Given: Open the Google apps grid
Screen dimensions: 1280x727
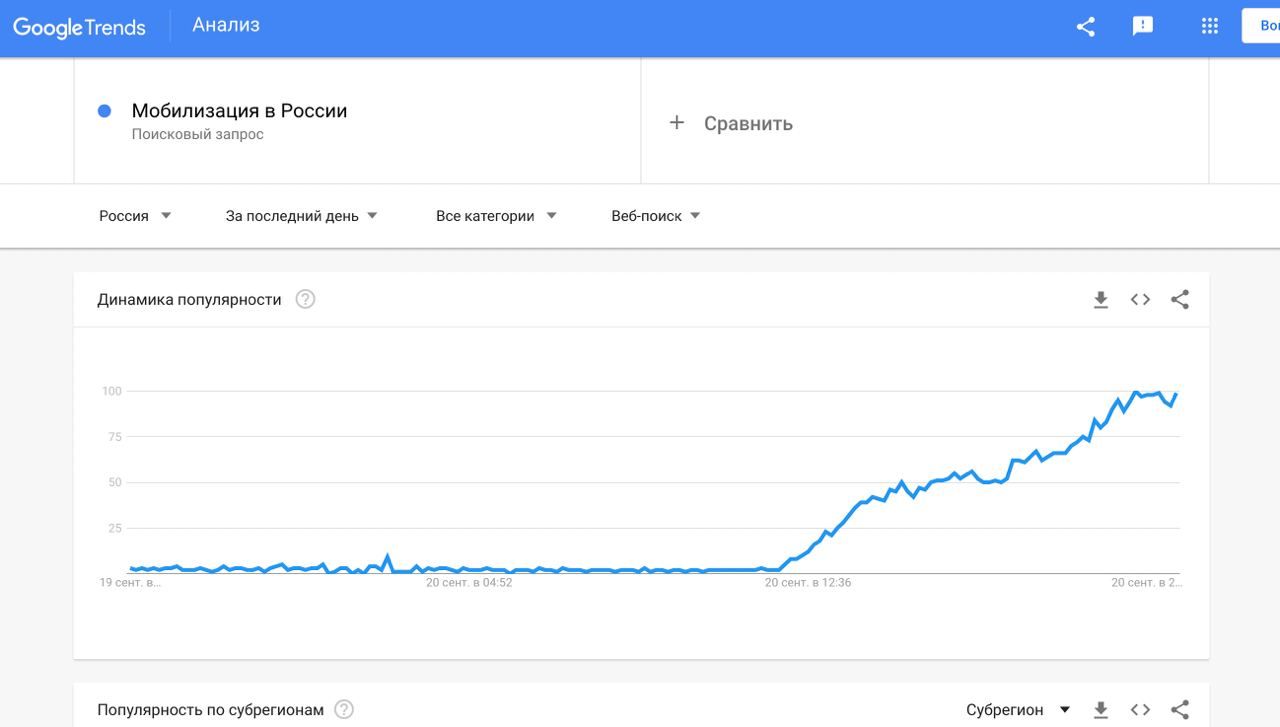Looking at the screenshot, I should click(x=1210, y=27).
